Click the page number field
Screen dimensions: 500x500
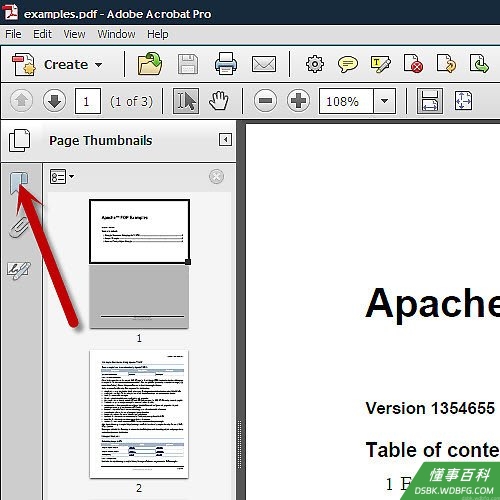88,101
